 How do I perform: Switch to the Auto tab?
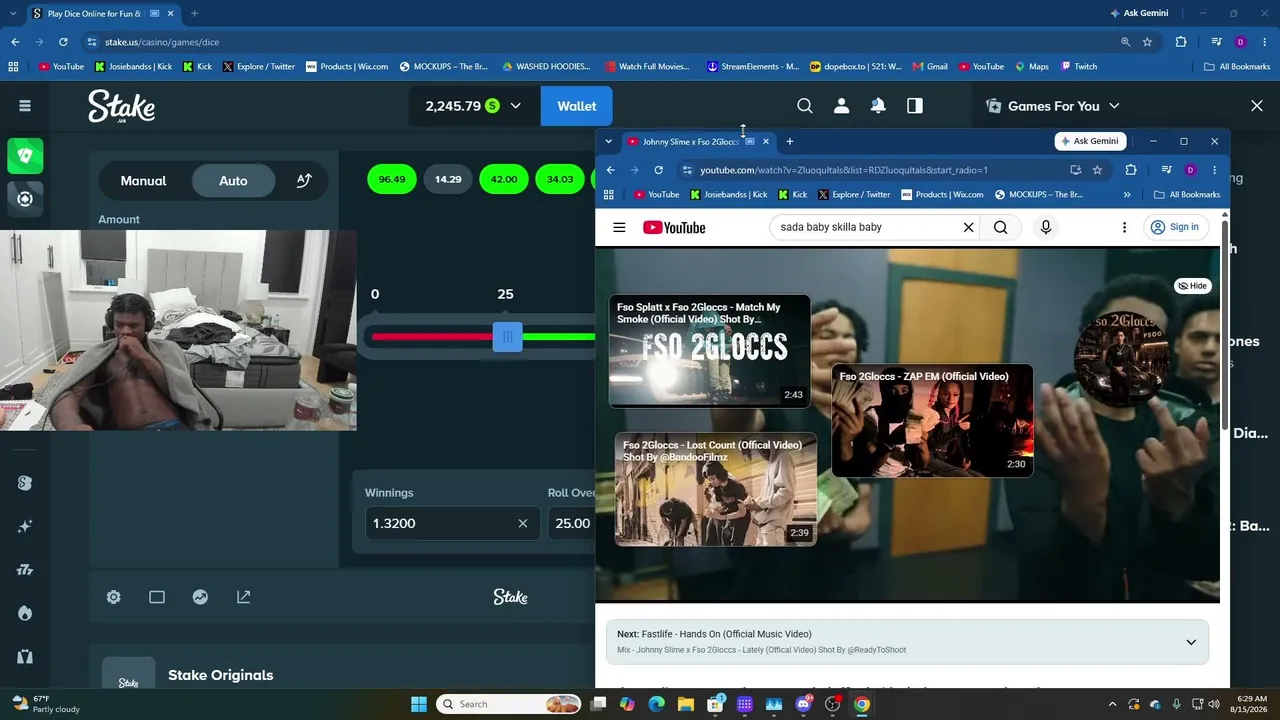pyautogui.click(x=233, y=181)
